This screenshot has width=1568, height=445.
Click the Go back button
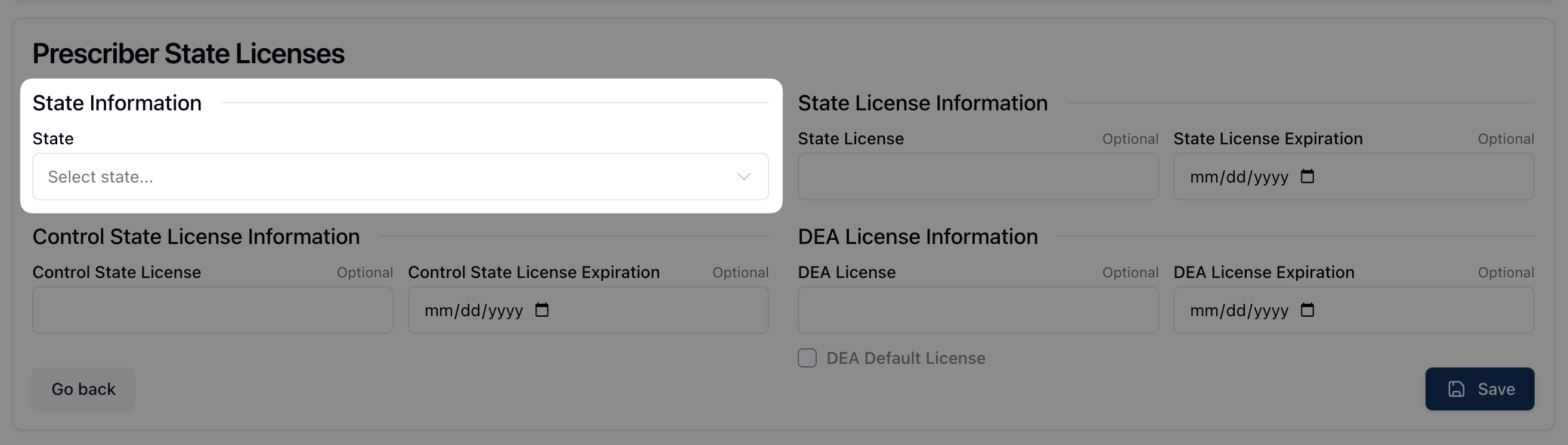pyautogui.click(x=83, y=389)
